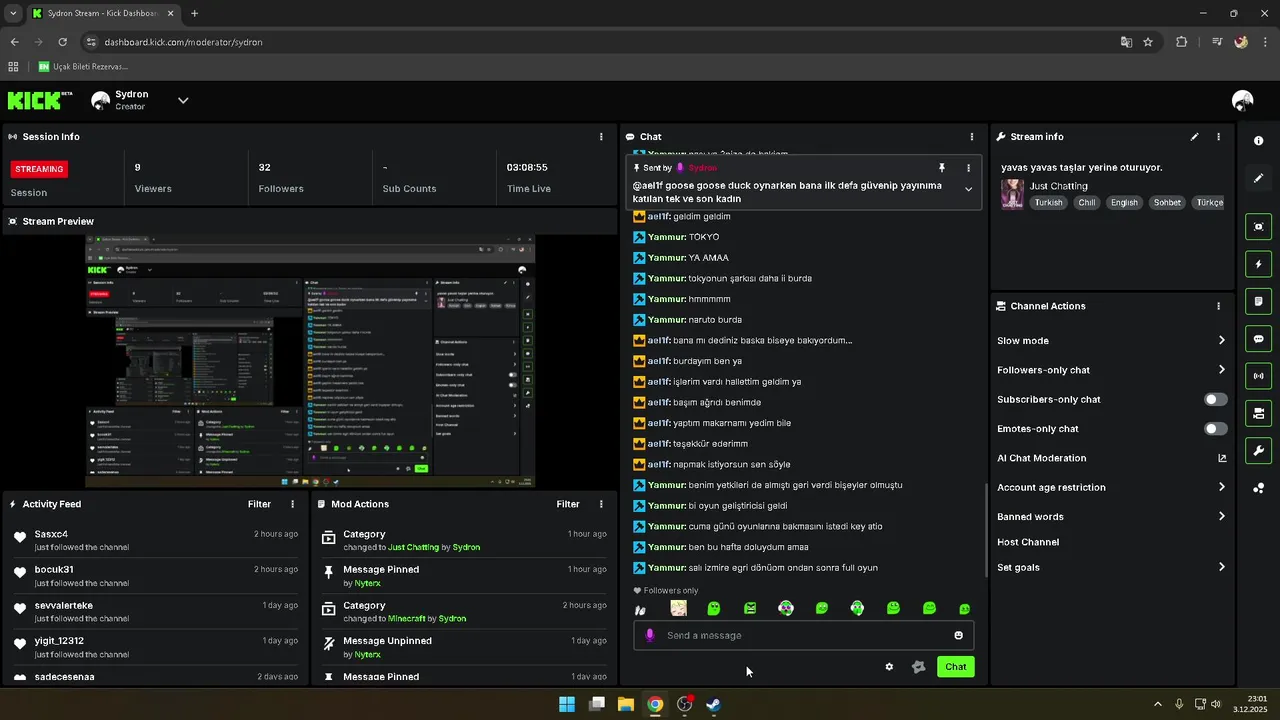Reload the page in the browser
Image resolution: width=1280 pixels, height=720 pixels.
pos(62,42)
